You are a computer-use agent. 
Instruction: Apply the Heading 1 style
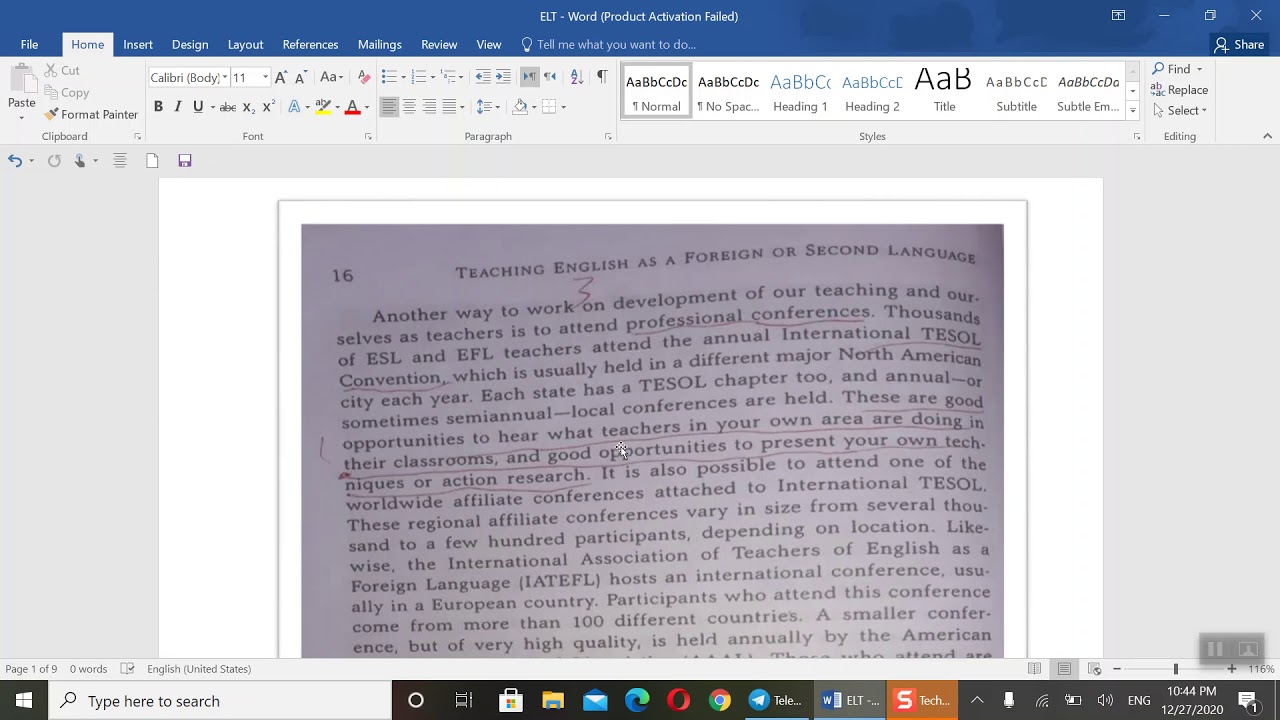800,91
